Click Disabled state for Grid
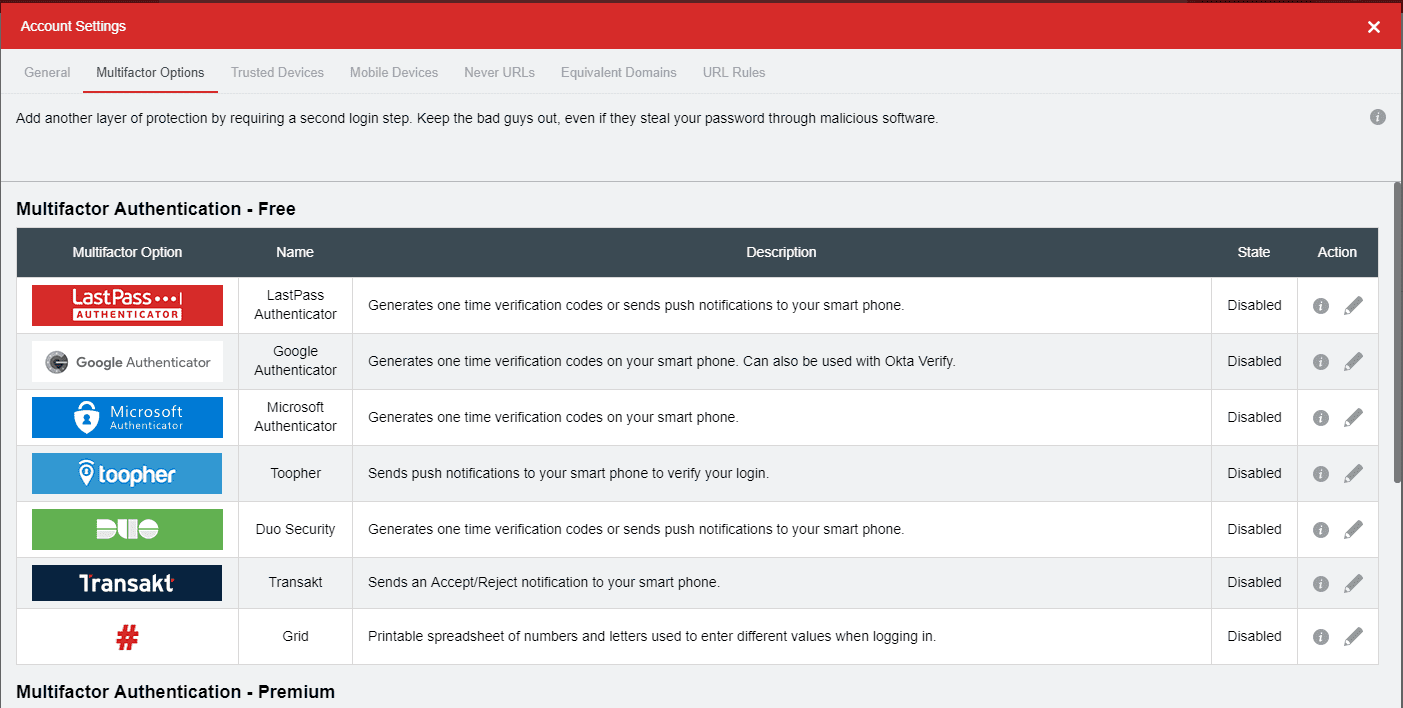 point(1254,636)
